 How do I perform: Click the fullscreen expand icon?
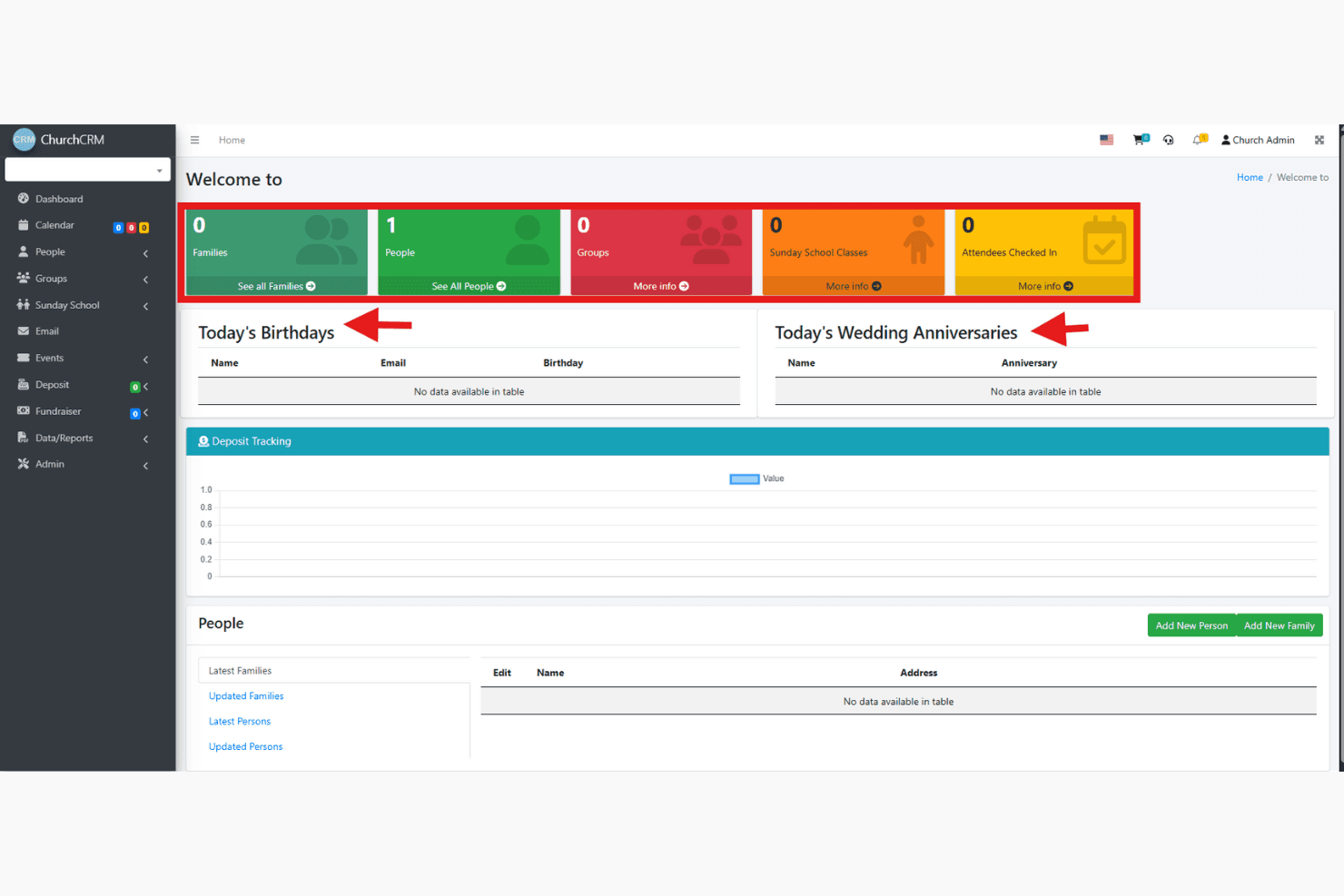click(1319, 140)
